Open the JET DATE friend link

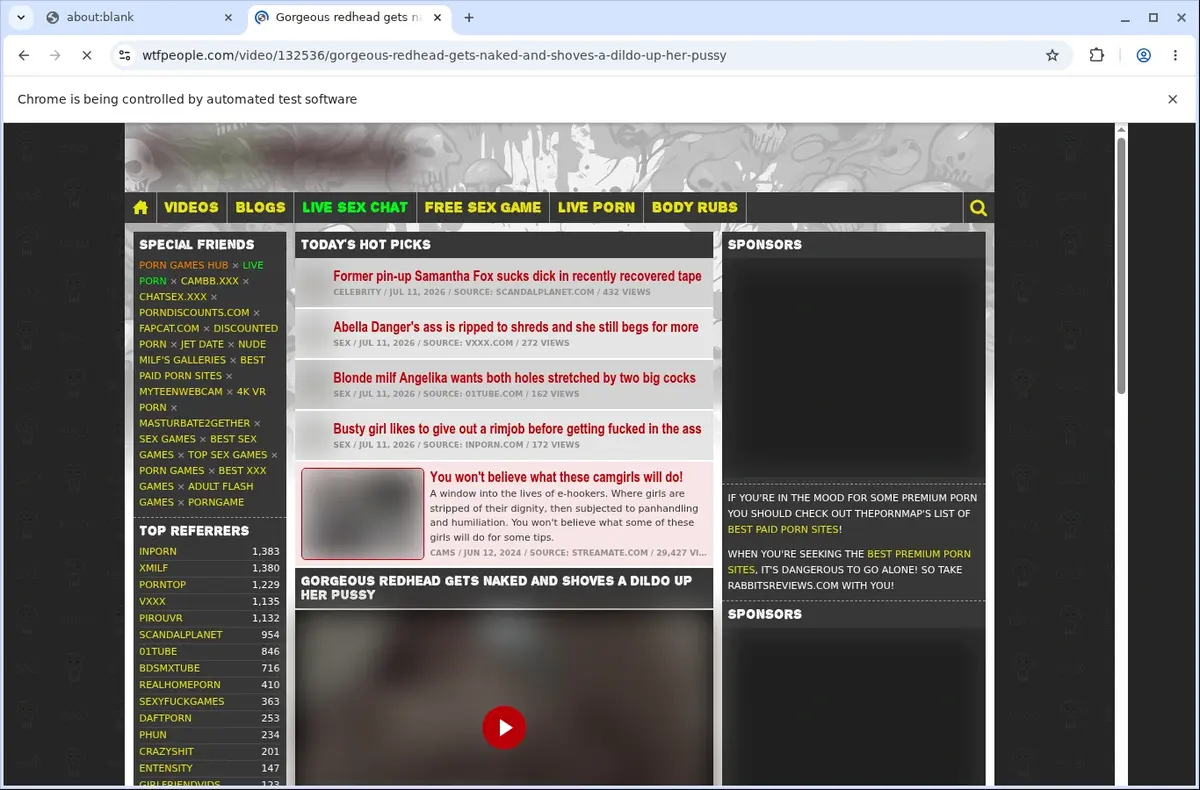(202, 344)
